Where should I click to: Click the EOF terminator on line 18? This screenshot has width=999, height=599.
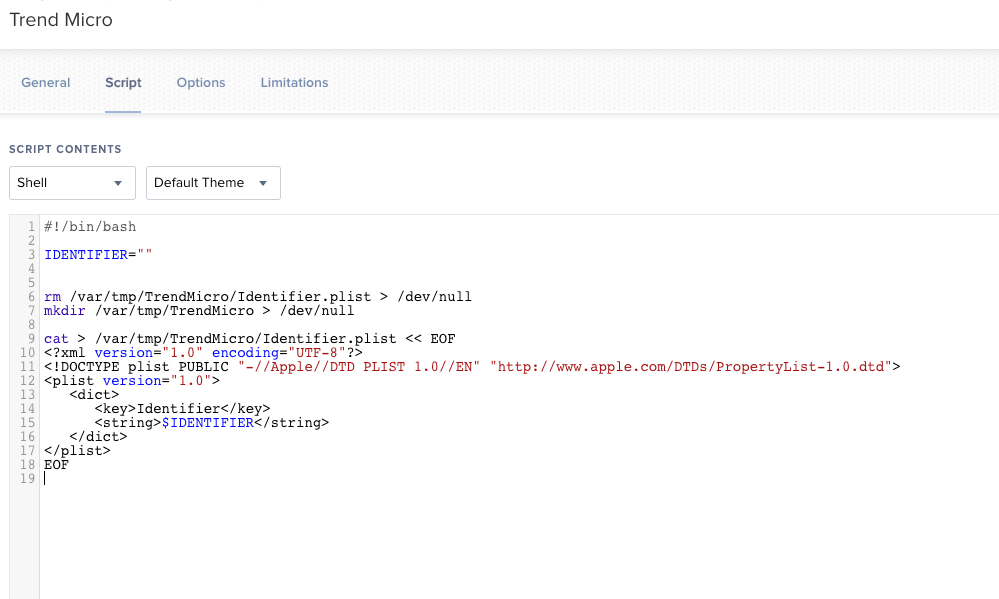click(x=56, y=465)
